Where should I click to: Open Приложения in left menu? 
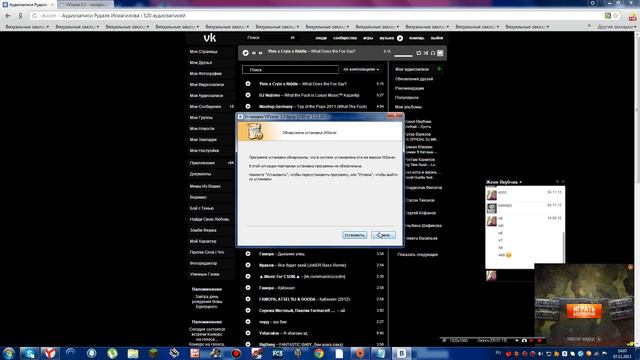pos(202,163)
